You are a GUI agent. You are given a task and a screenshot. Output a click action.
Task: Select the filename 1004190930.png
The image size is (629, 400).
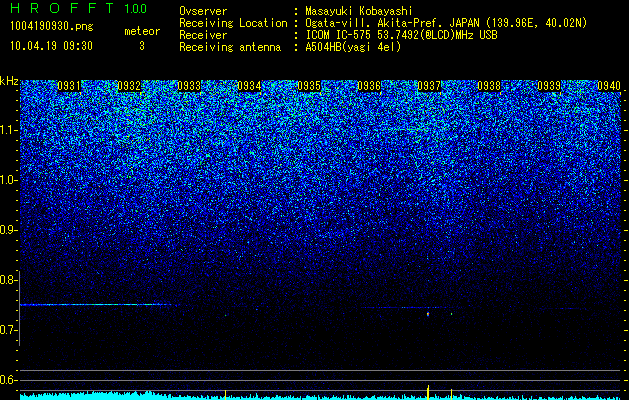pyautogui.click(x=52, y=26)
